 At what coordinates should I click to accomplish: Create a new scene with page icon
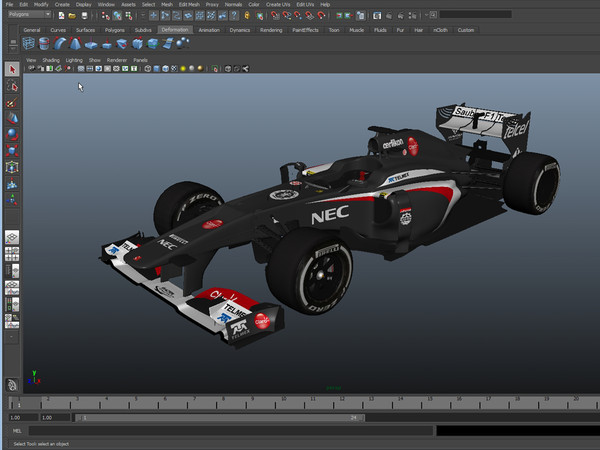[x=61, y=16]
